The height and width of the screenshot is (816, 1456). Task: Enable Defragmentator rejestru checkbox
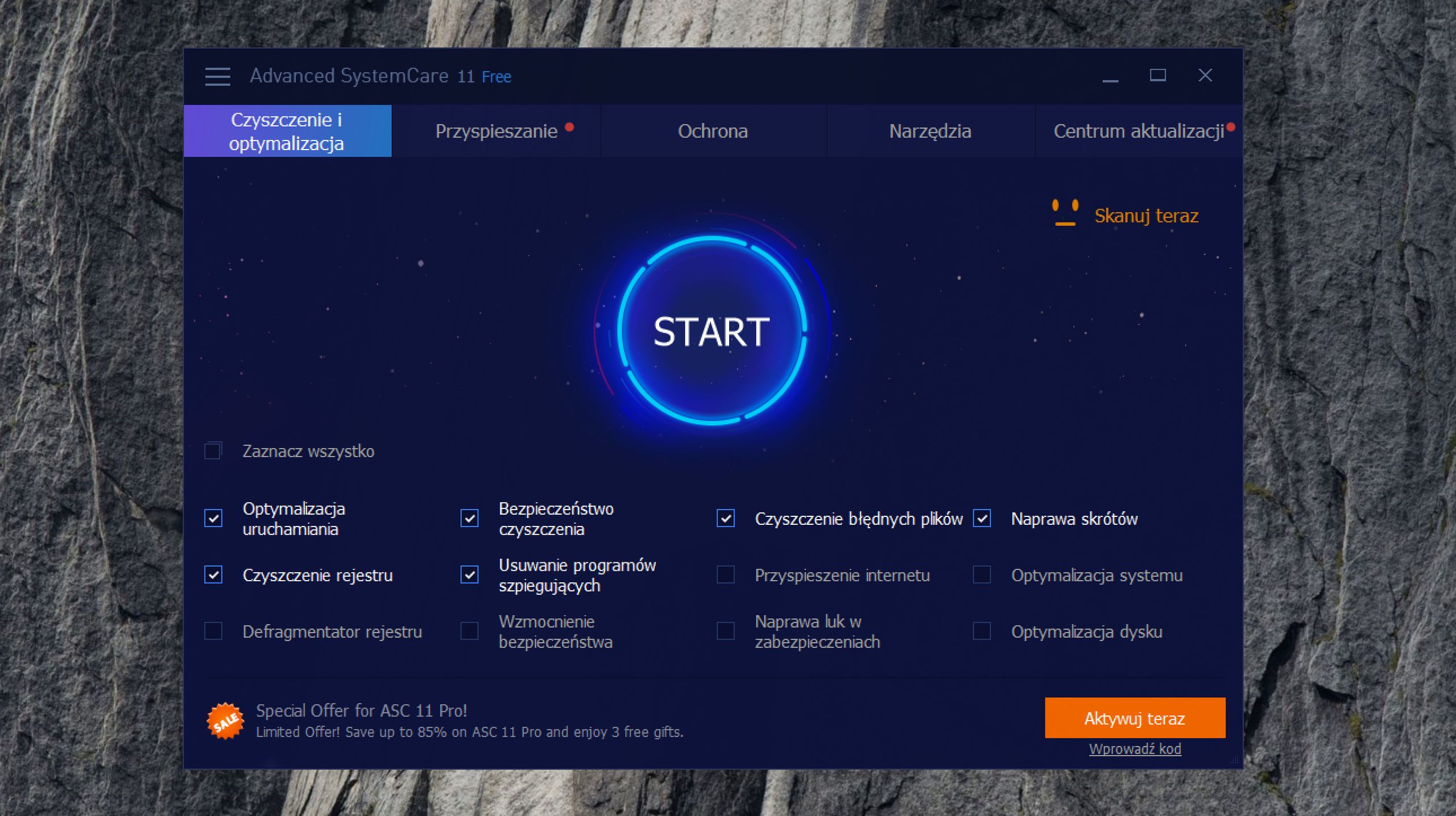[x=213, y=631]
